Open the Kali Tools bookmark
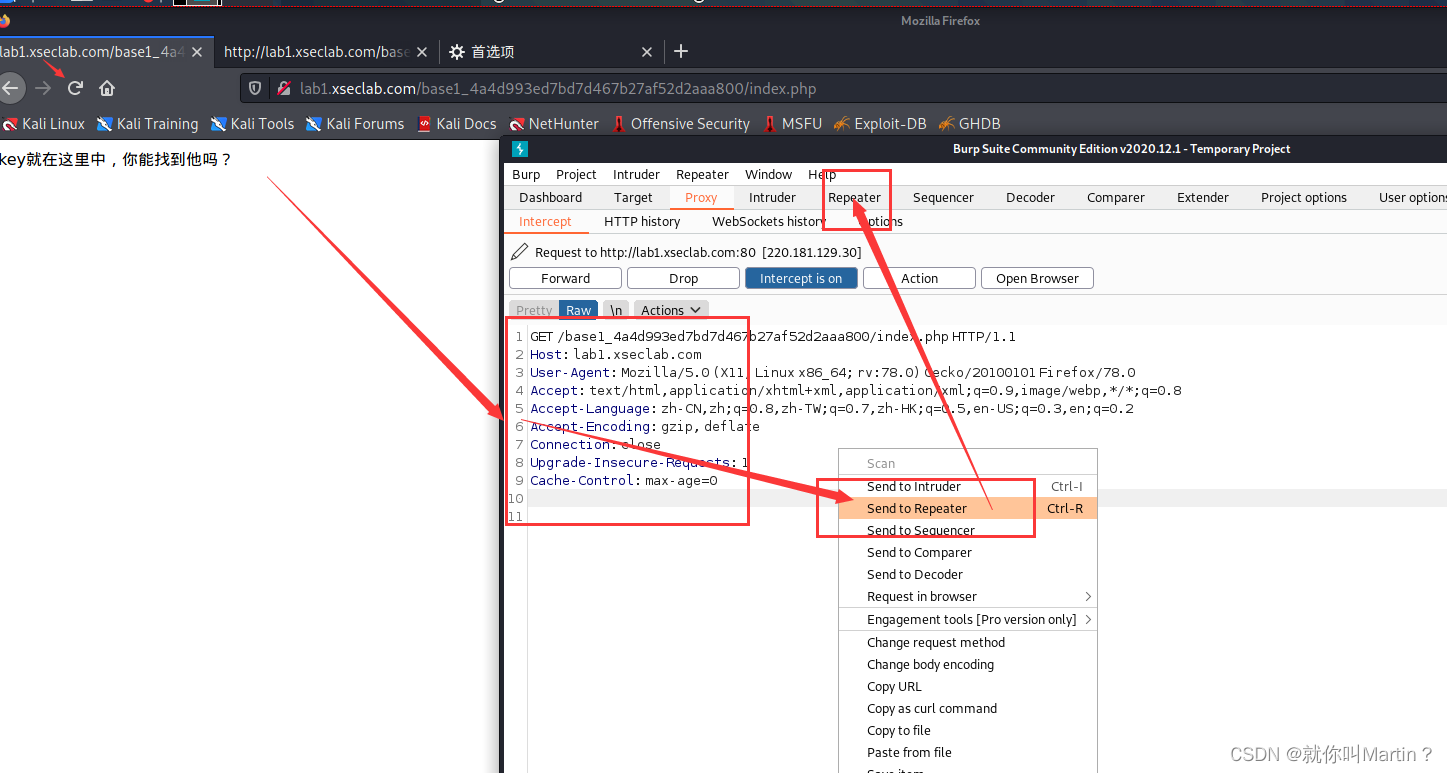Image resolution: width=1447 pixels, height=773 pixels. tap(252, 124)
